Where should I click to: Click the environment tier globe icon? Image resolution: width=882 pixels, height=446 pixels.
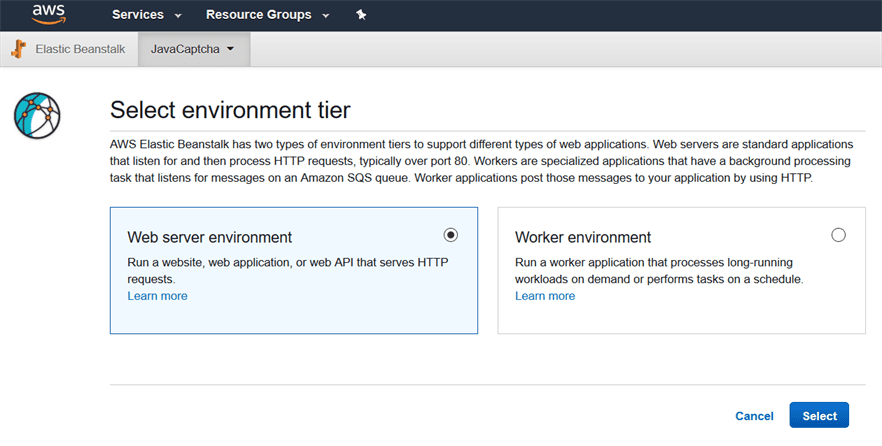(x=37, y=114)
